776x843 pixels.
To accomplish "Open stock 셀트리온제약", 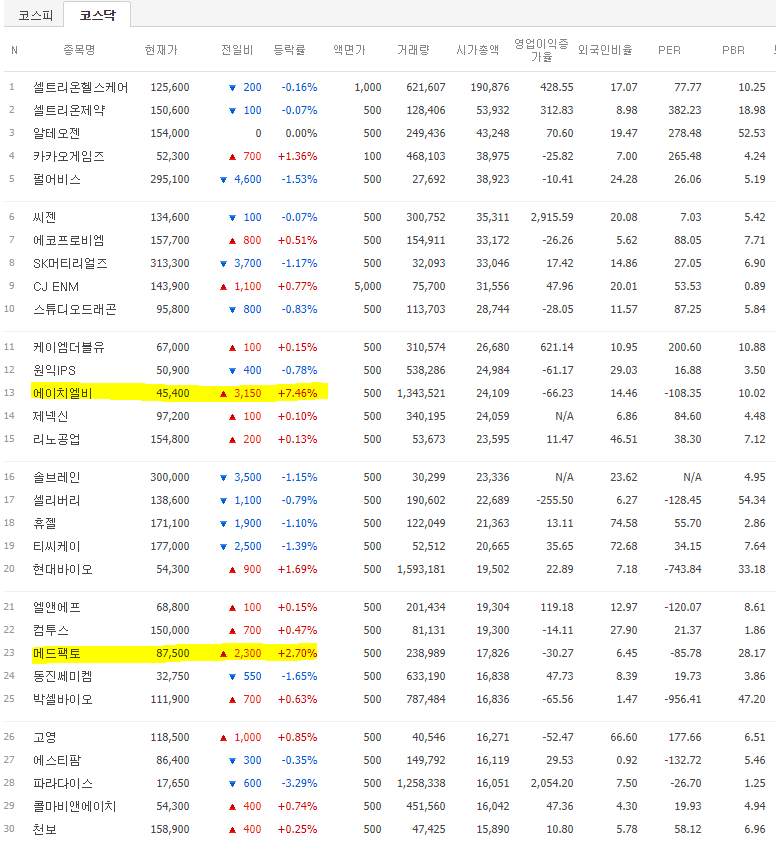I will pos(69,110).
